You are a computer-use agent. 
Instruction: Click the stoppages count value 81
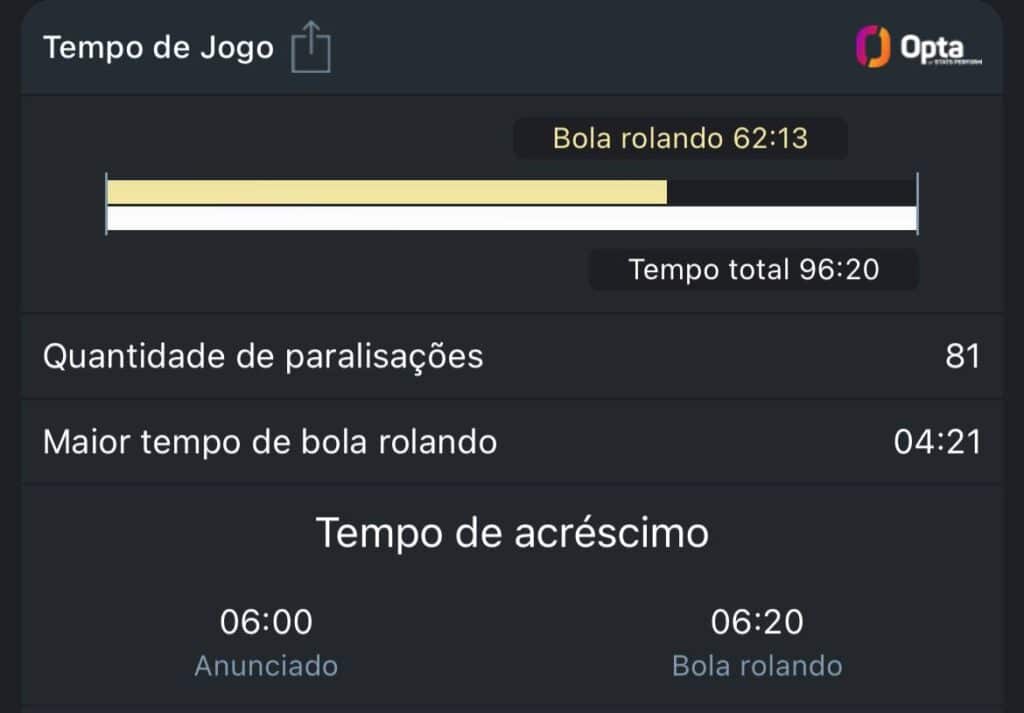tap(962, 356)
